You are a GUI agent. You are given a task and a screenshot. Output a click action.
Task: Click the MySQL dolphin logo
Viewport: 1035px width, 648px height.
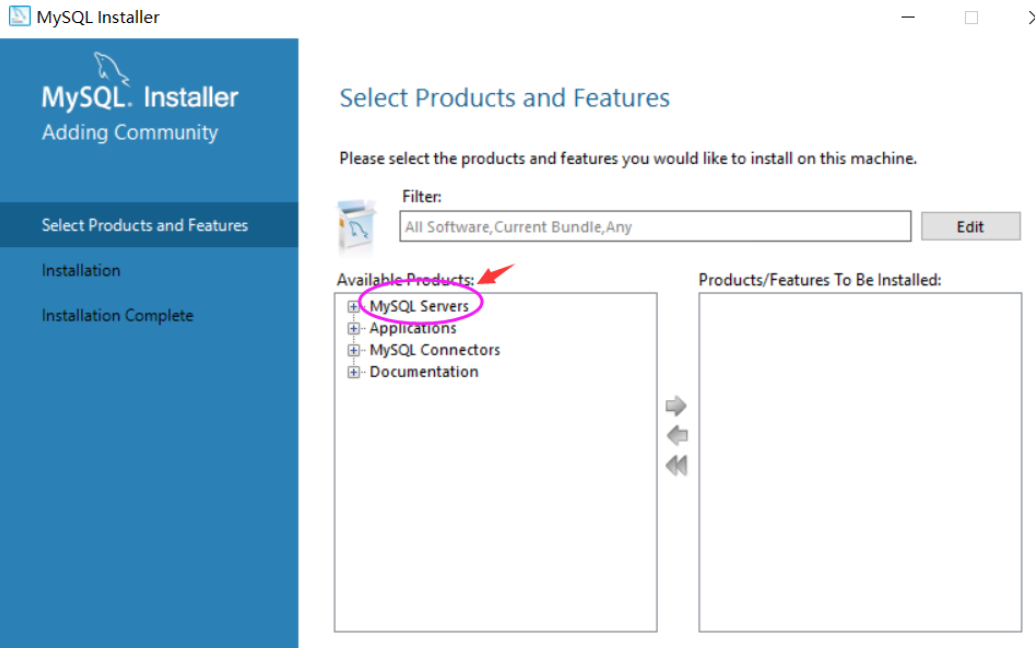coord(111,69)
